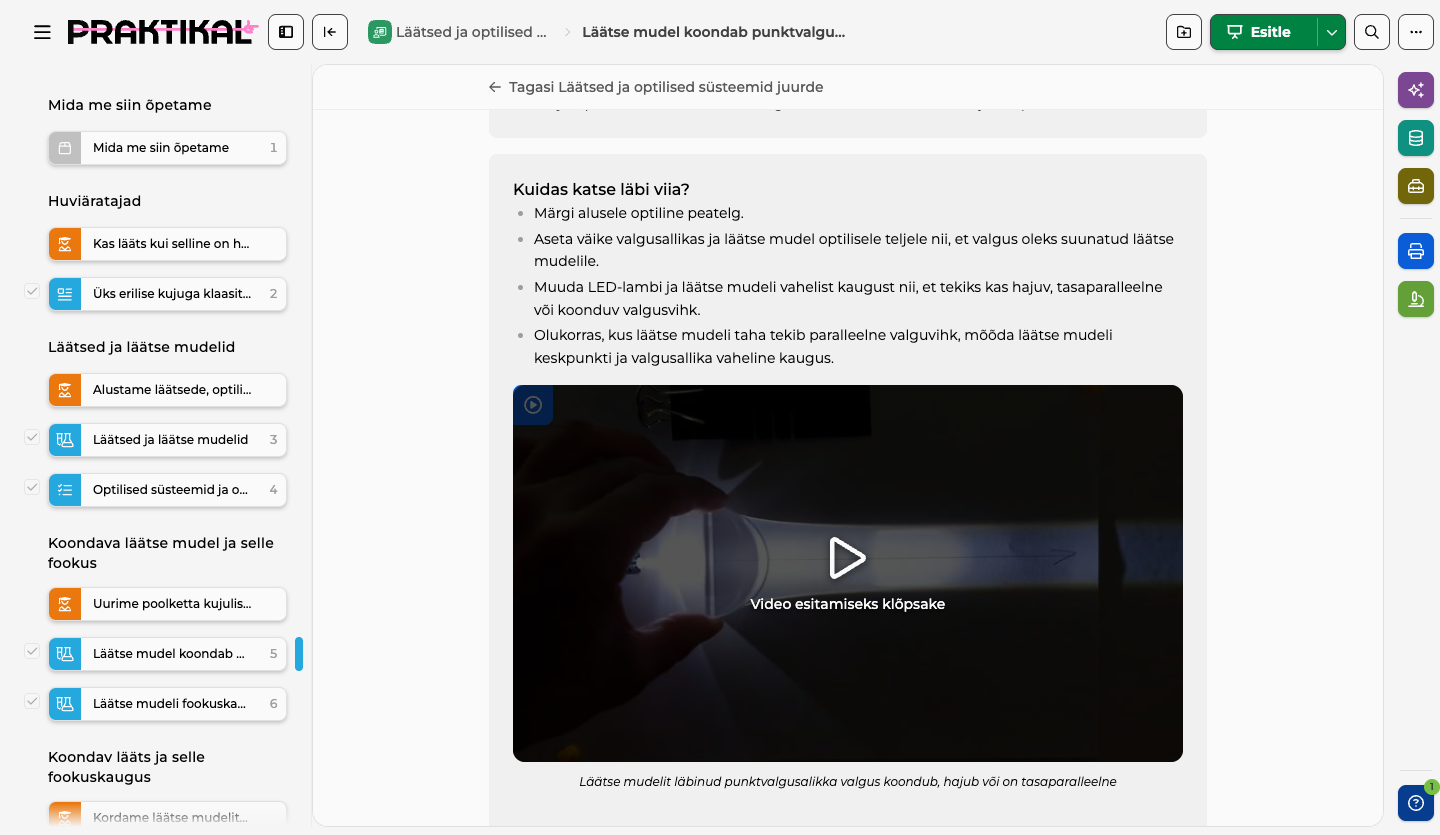1440x835 pixels.
Task: Toggle checkbox beside Läätse mudeli fookuska...
Action: click(x=32, y=702)
